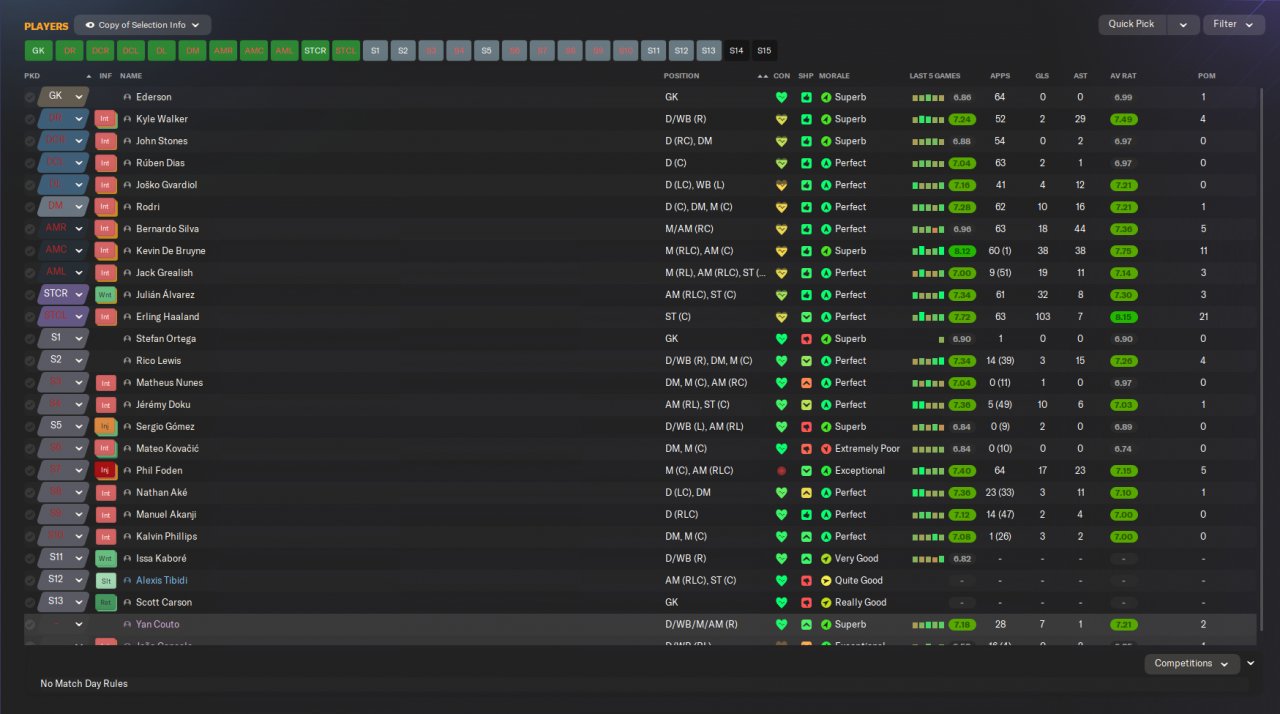
Task: Click Julián Álvarez's Wnt info badge
Action: click(x=105, y=295)
